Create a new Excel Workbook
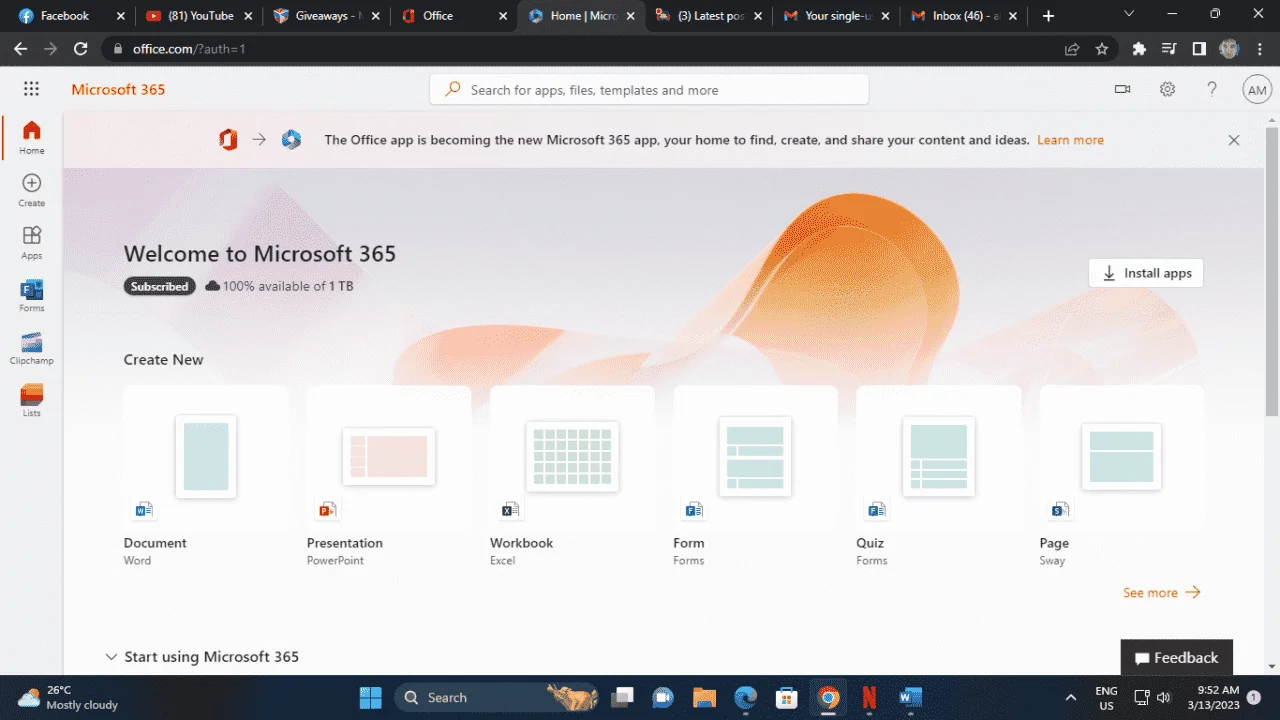 (572, 479)
